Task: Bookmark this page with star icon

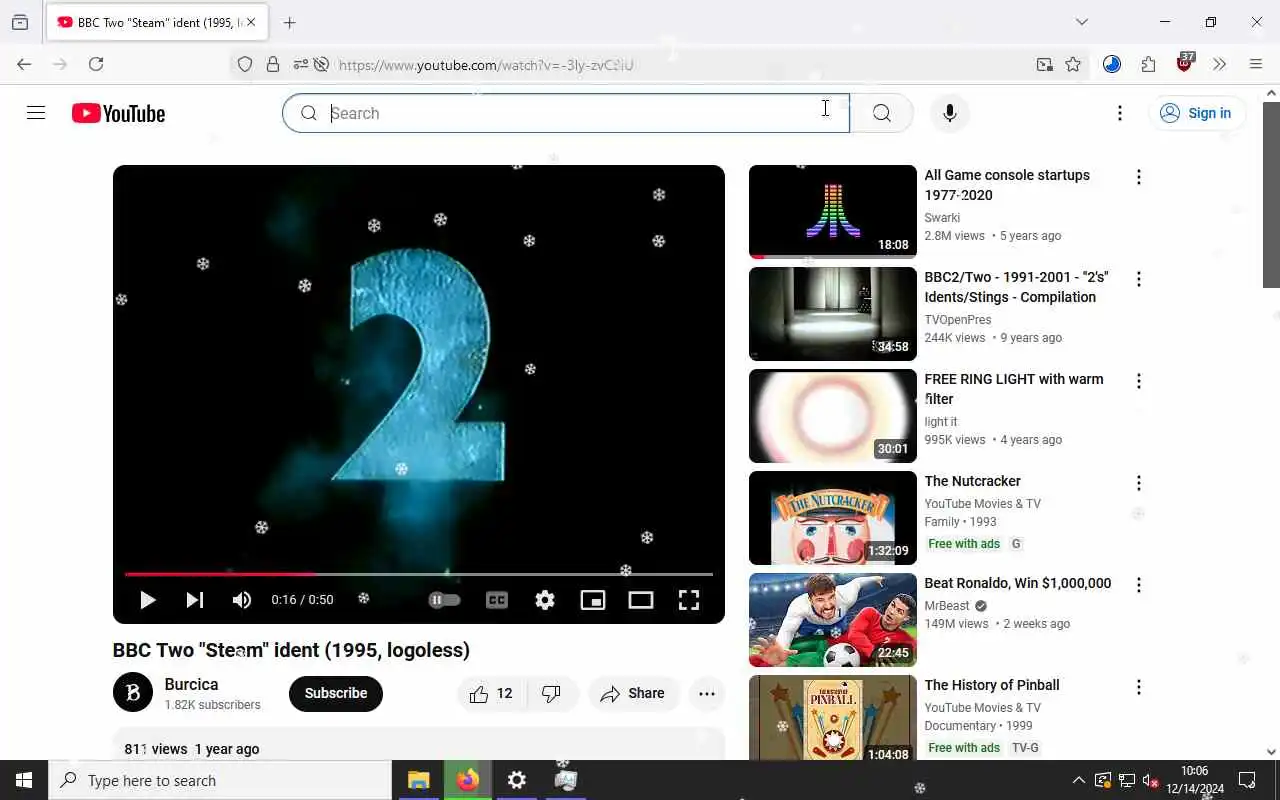Action: [x=1073, y=65]
